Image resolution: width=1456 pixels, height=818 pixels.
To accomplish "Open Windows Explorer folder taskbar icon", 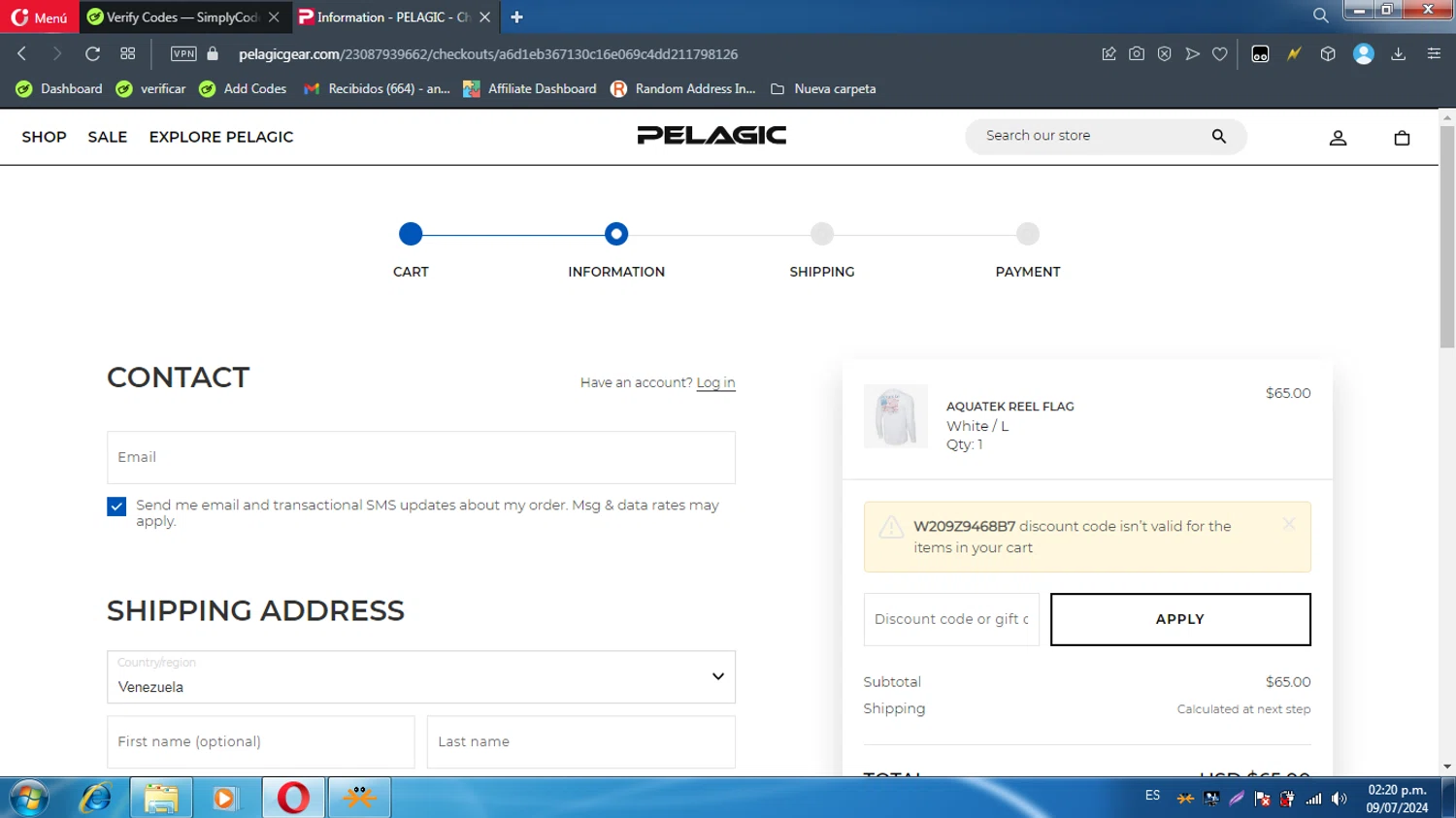I will pyautogui.click(x=161, y=798).
